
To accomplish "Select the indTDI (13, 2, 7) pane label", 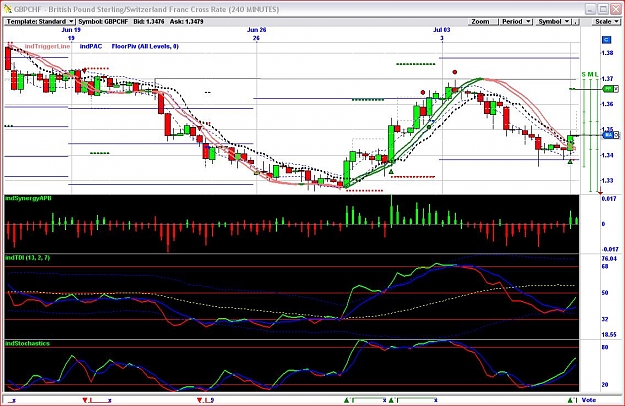I will pos(28,258).
